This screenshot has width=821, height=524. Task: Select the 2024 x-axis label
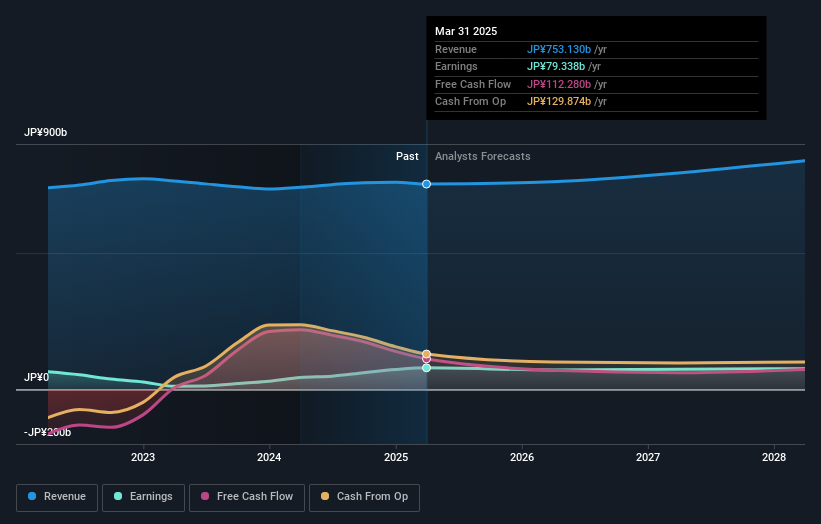pyautogui.click(x=269, y=457)
